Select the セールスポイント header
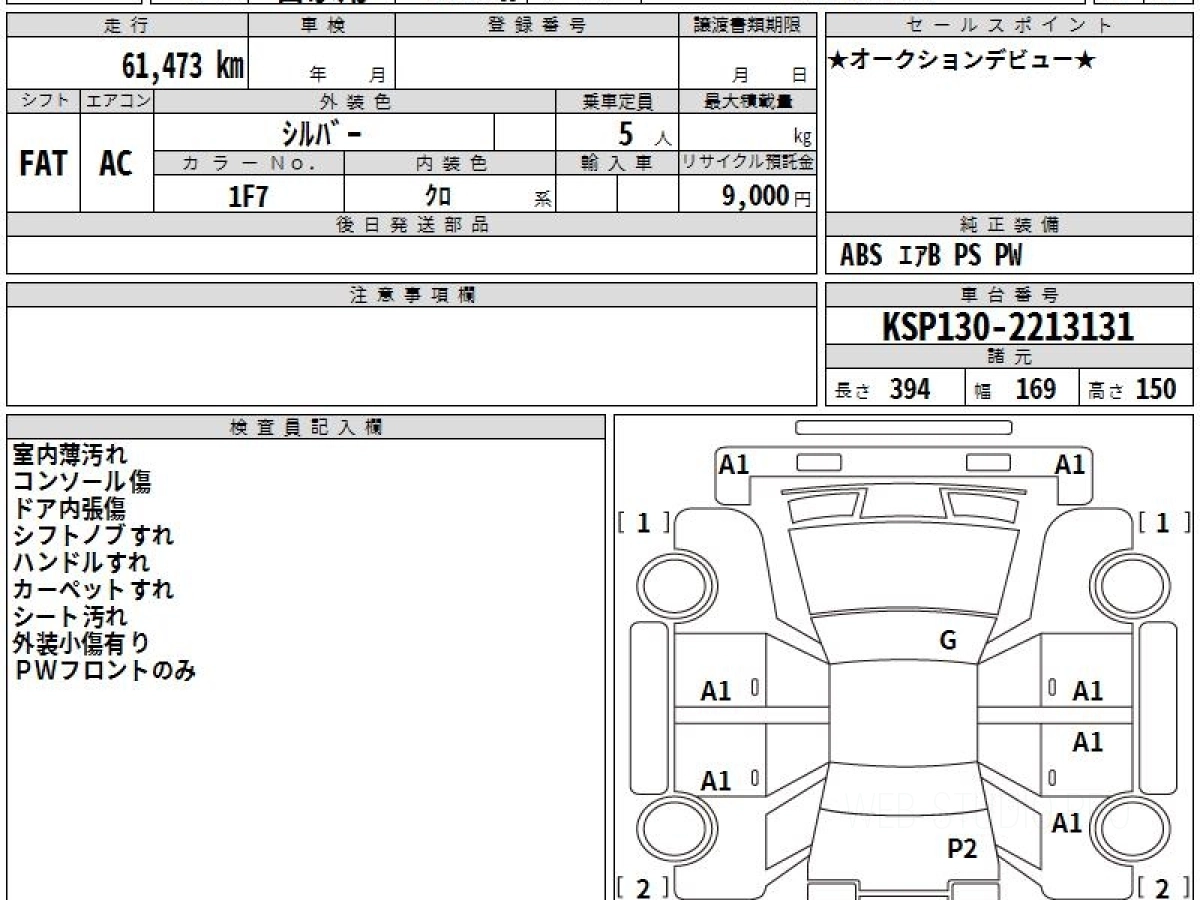Screen dimensions: 1200x900 coord(1009,26)
